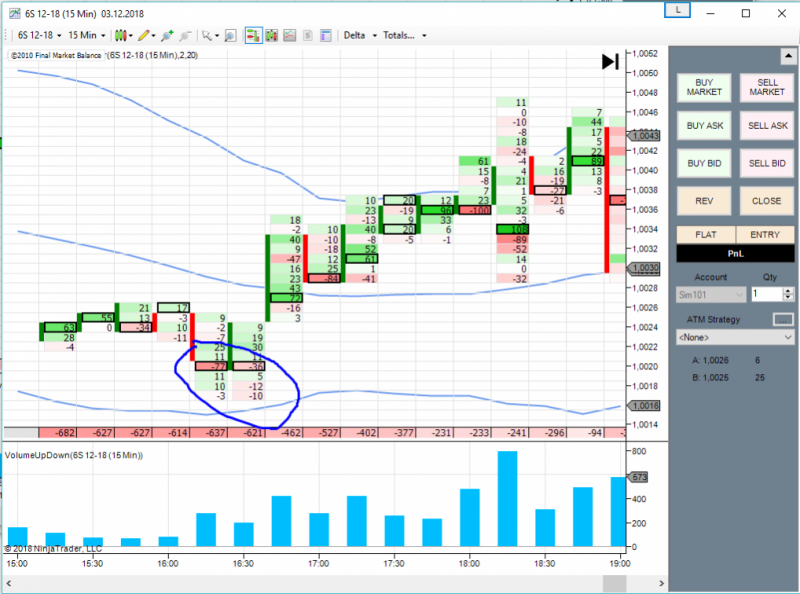Open the Delta dropdown
Image resolution: width=800 pixels, height=594 pixels.
click(360, 35)
